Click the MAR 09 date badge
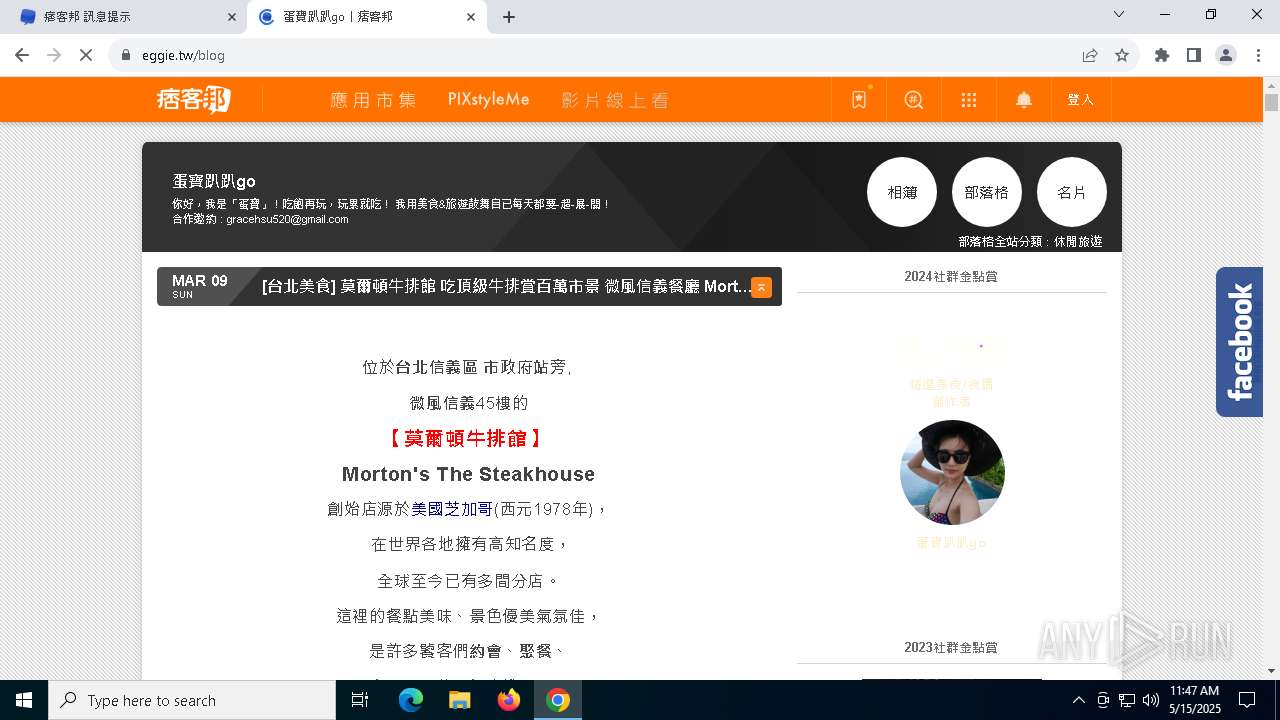The height and width of the screenshot is (720, 1280). tap(200, 286)
